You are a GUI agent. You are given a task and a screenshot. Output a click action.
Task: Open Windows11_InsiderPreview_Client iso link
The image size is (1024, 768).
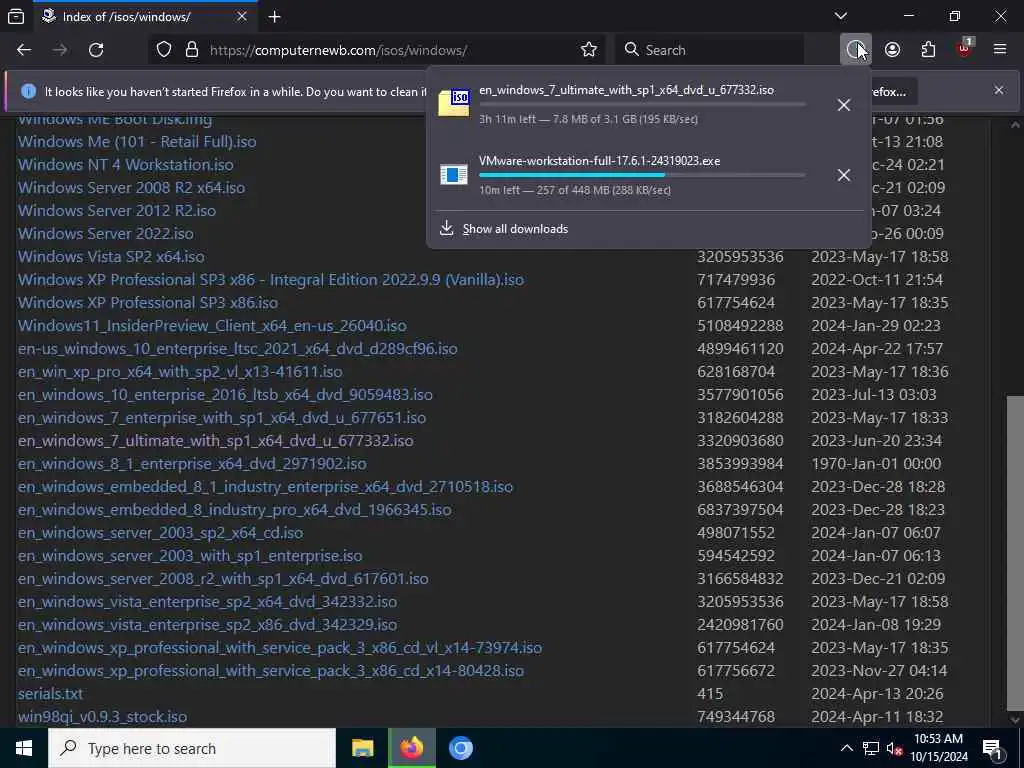pyautogui.click(x=212, y=325)
